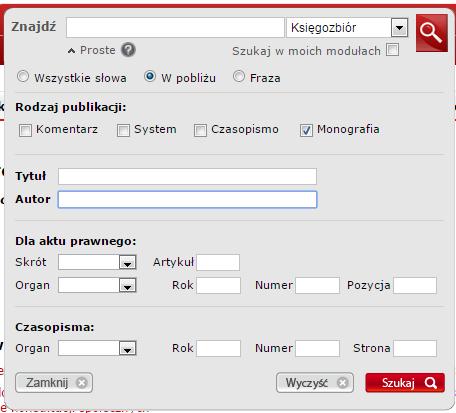
Task: Click the red Szukaj button
Action: (x=405, y=383)
